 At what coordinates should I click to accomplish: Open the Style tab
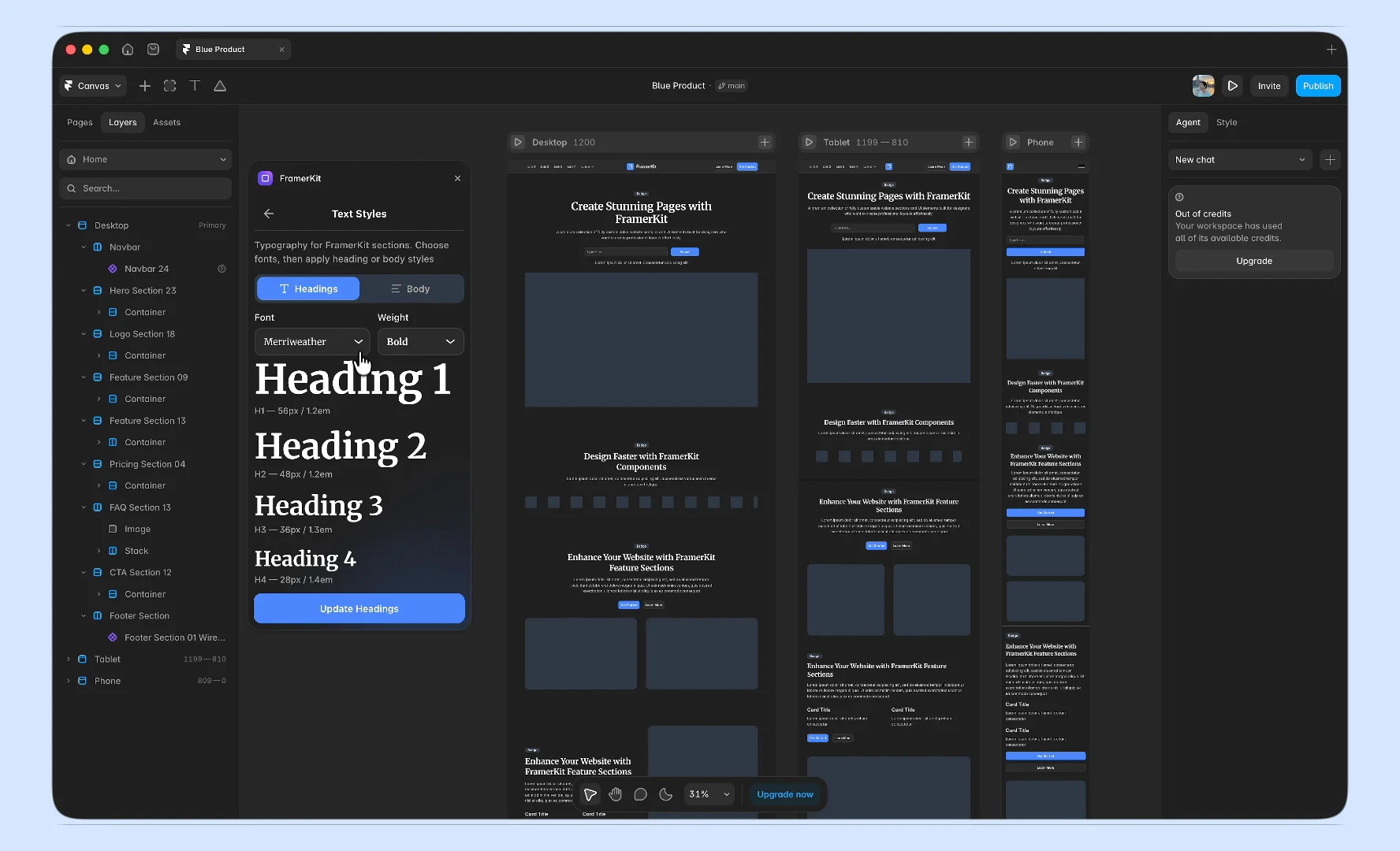[x=1227, y=122]
